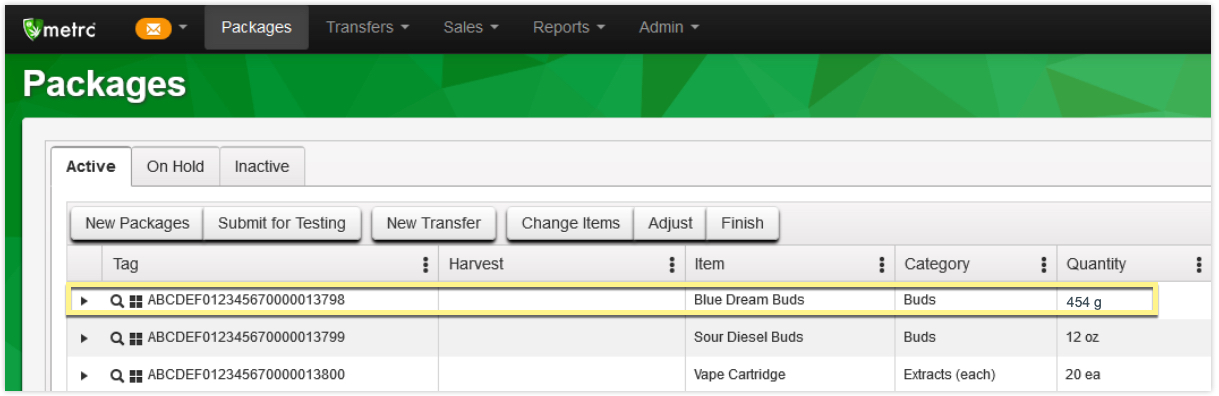Switch to the Inactive tab
The height and width of the screenshot is (396, 1219).
click(x=262, y=167)
